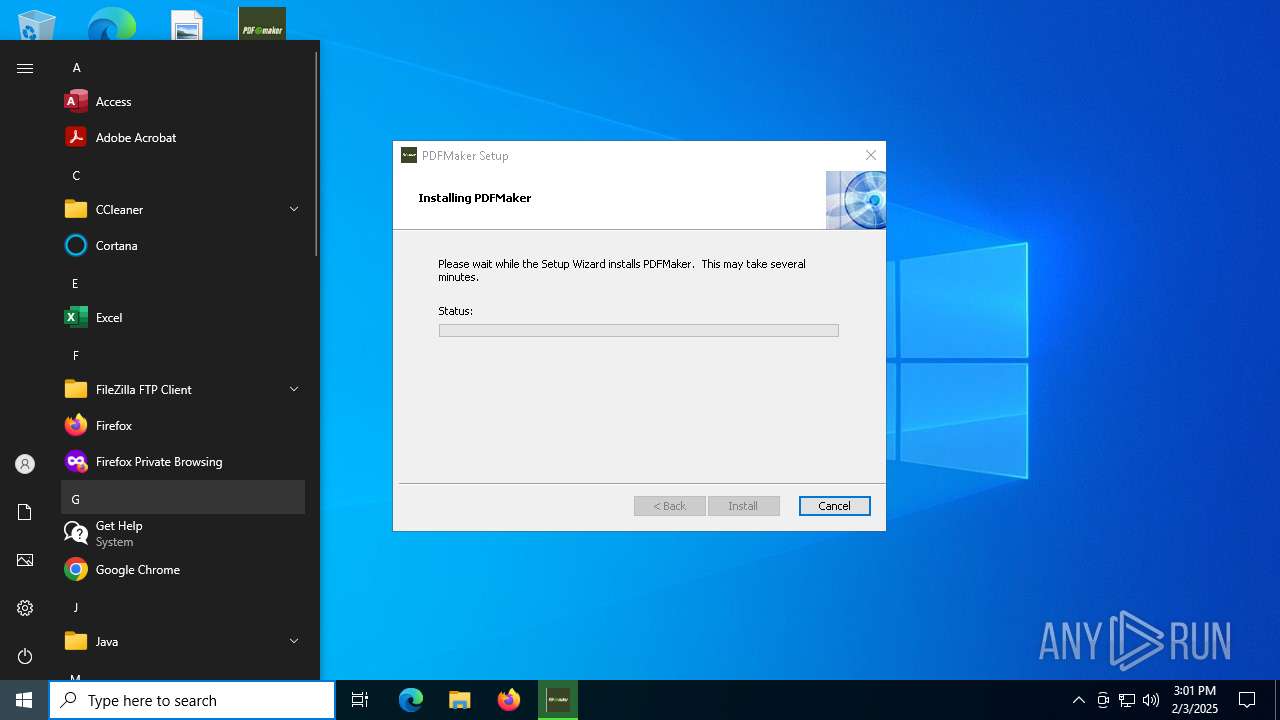The width and height of the screenshot is (1280, 720).
Task: Click the disabled Install button
Action: (x=743, y=506)
